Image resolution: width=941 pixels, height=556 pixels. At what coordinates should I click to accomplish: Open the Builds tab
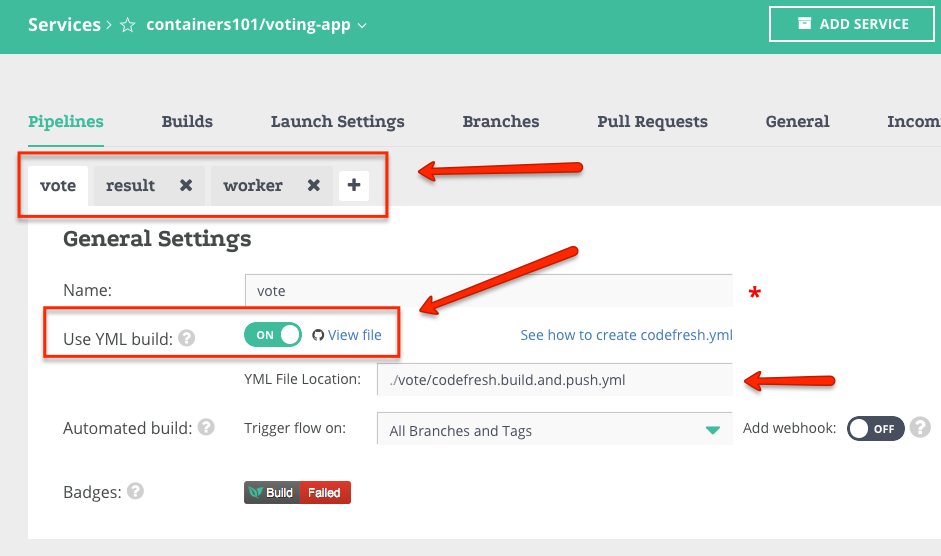click(x=187, y=121)
